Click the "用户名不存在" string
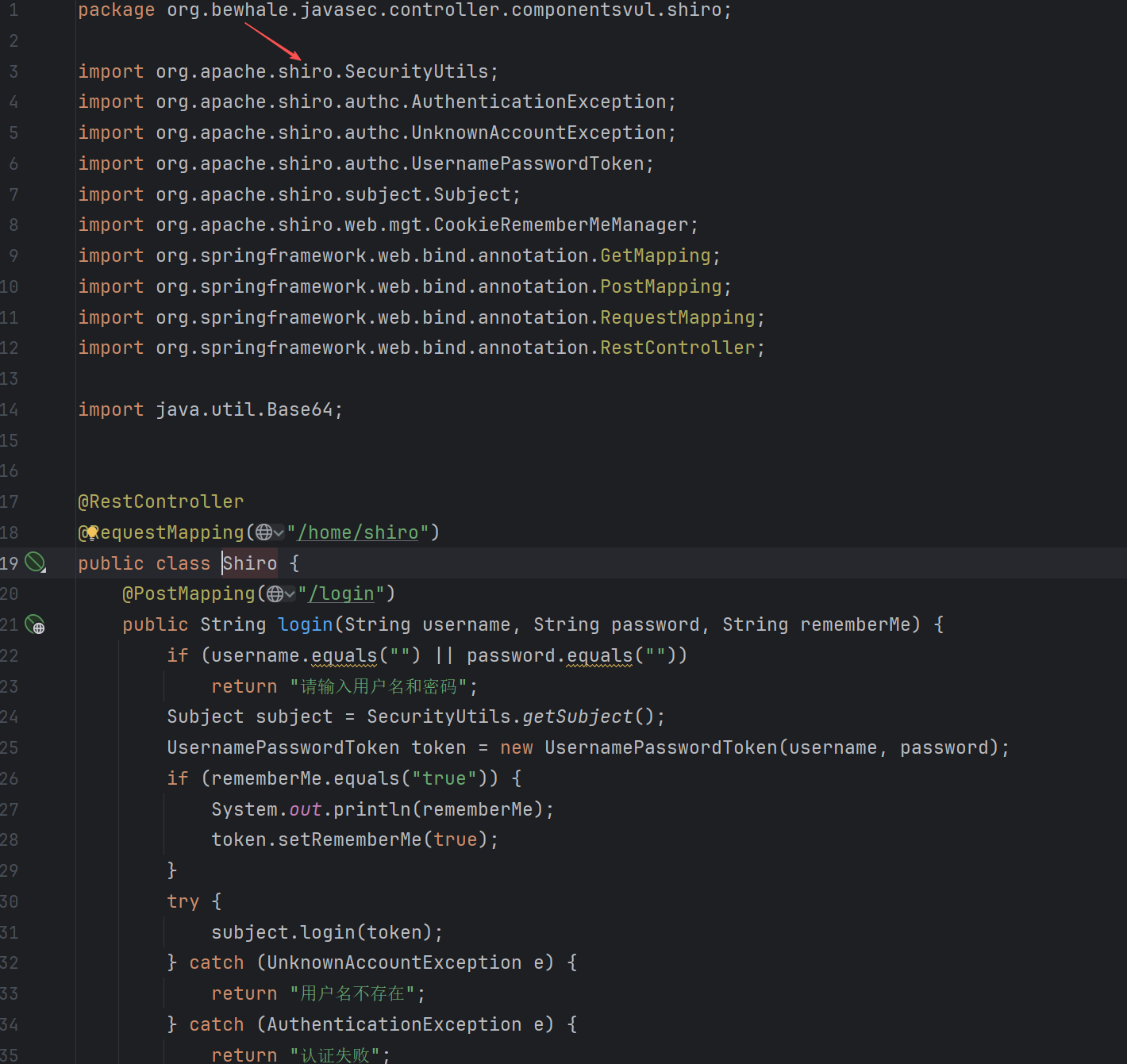 [352, 993]
